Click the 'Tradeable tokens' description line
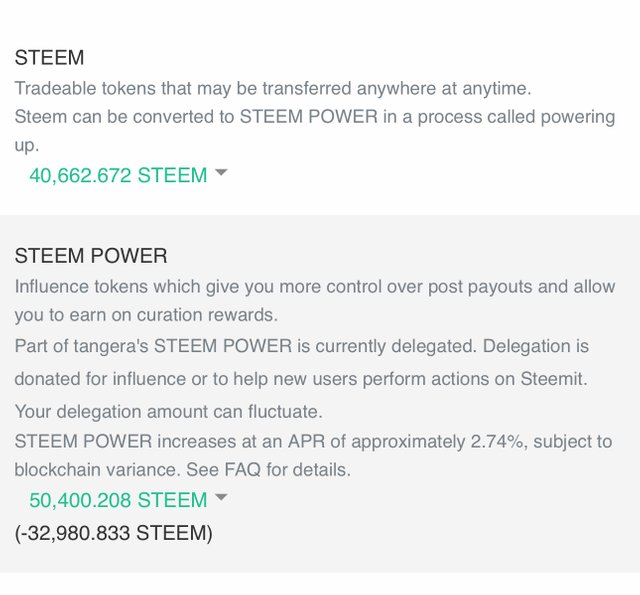 (x=273, y=89)
